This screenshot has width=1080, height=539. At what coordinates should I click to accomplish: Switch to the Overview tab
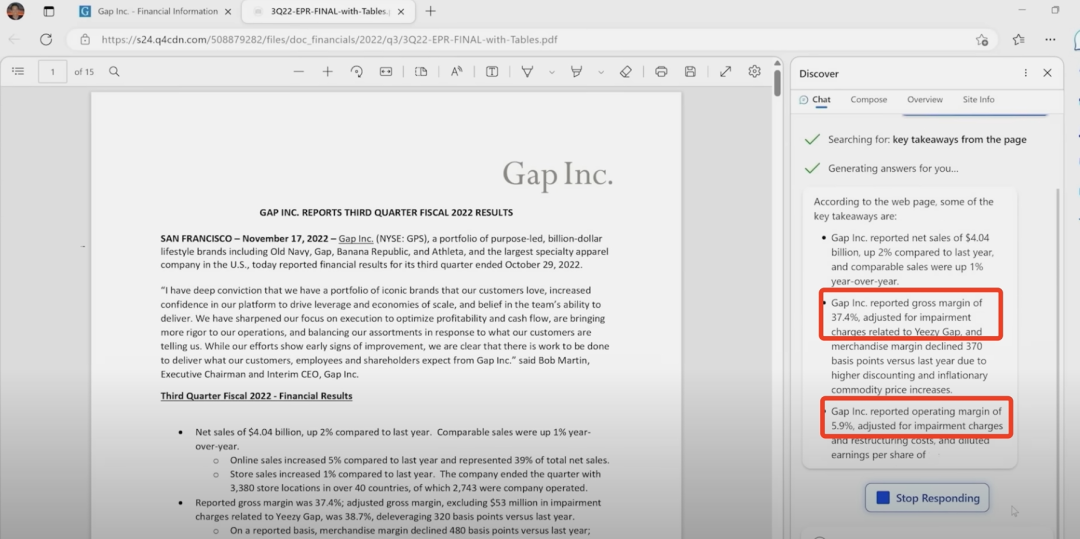click(924, 100)
